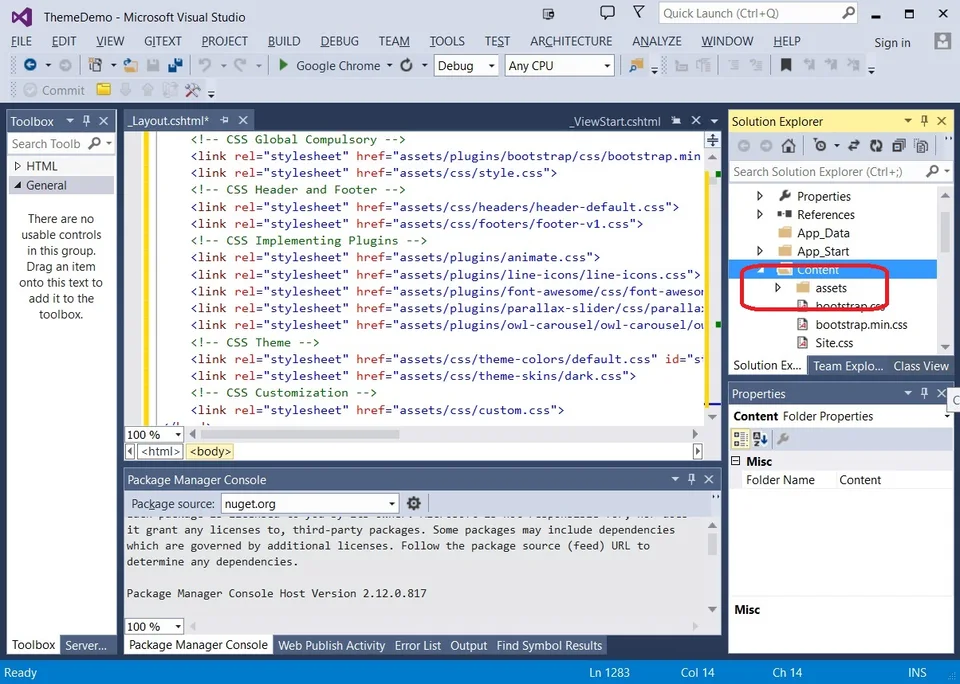Expand the References node in Solution Explorer
Viewport: 960px width, 684px height.
(760, 214)
